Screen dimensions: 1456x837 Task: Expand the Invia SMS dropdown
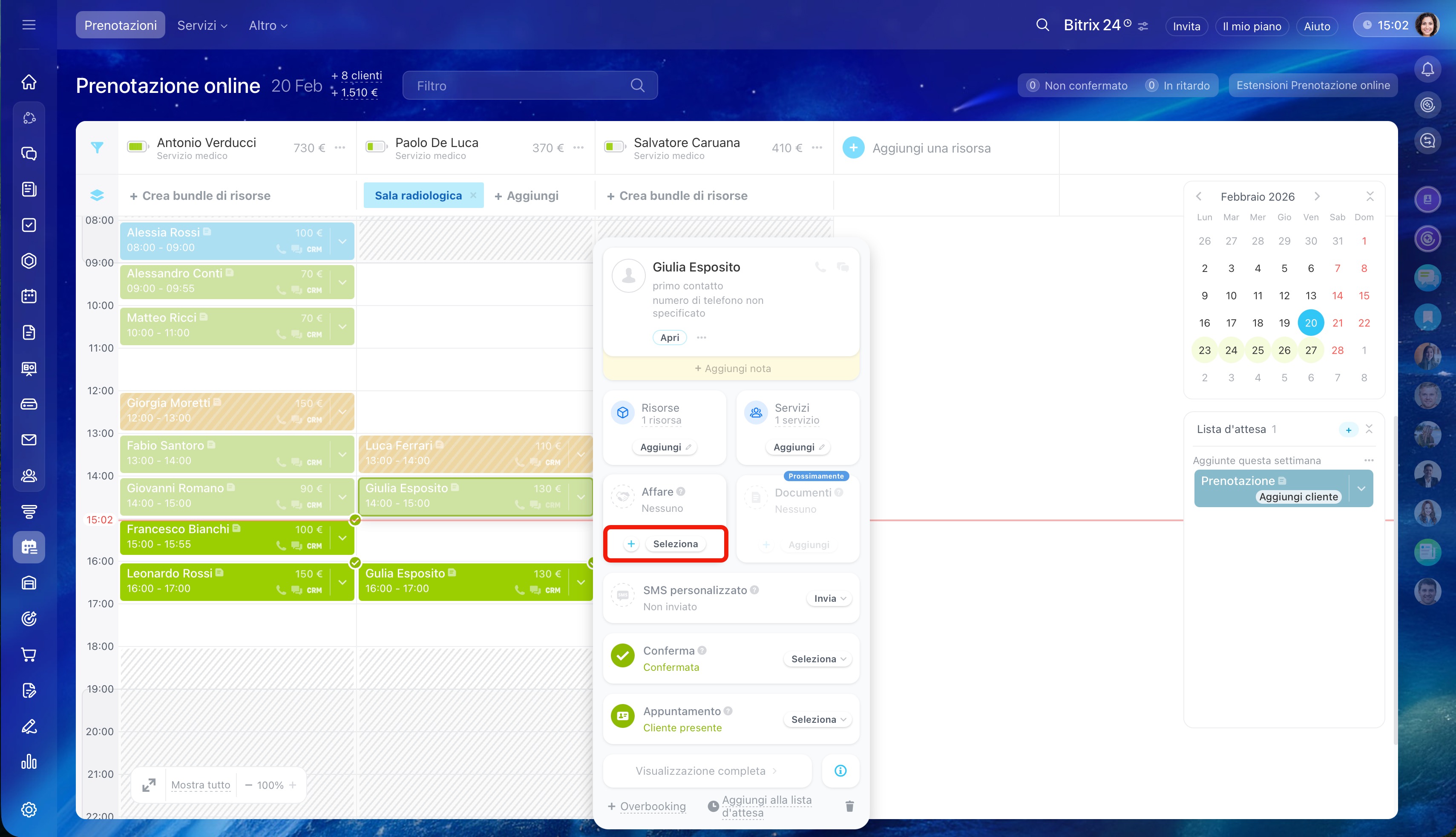[x=829, y=598]
